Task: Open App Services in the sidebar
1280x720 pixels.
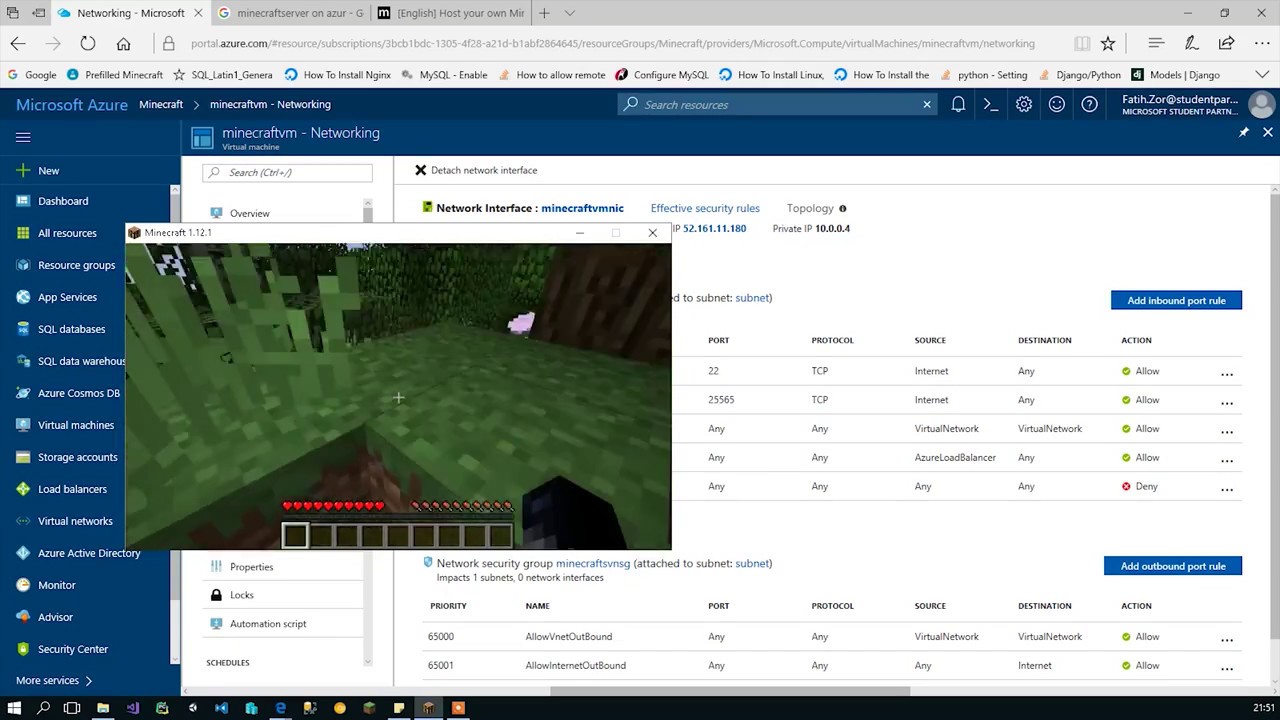Action: tap(67, 297)
